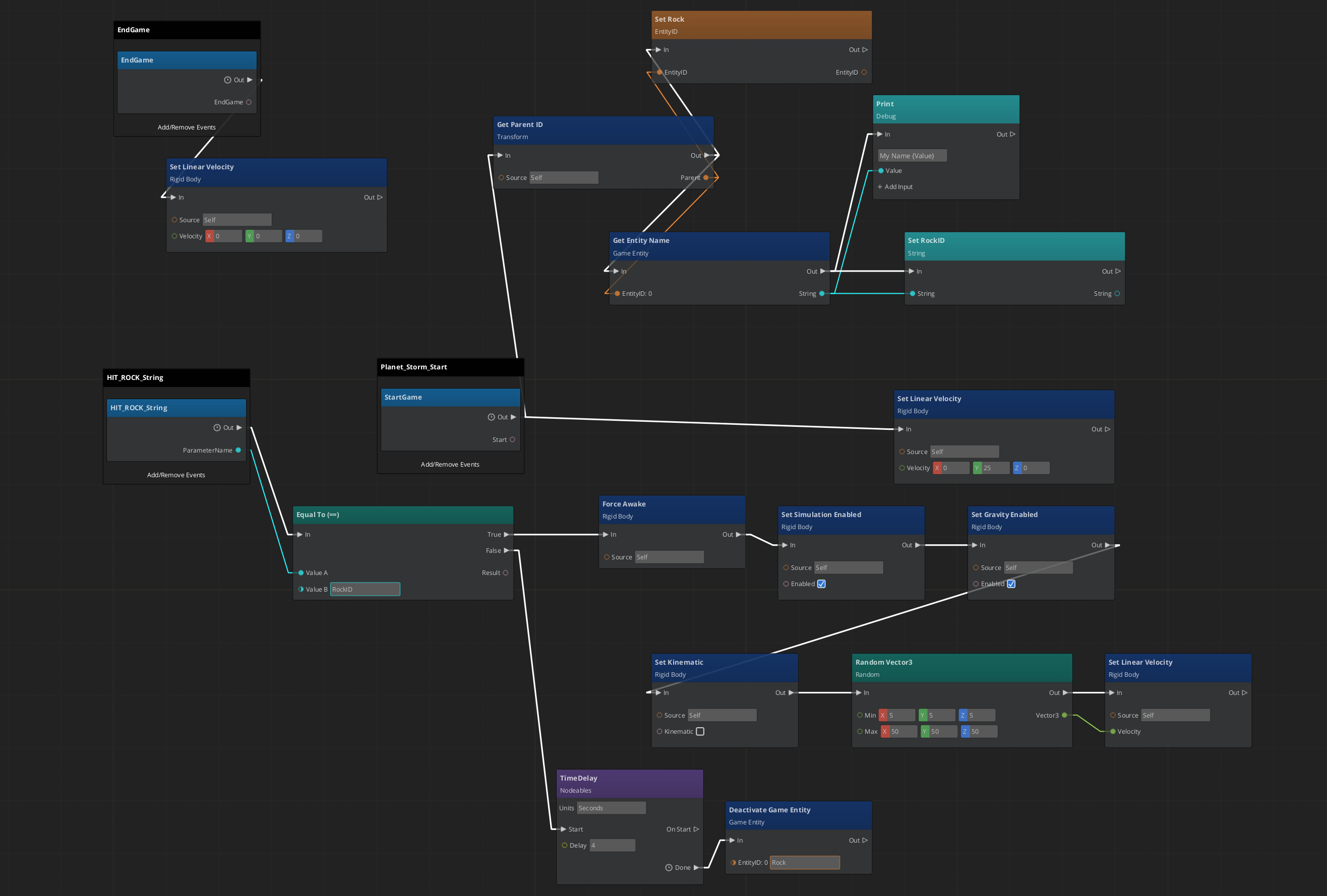The image size is (1327, 896).
Task: Open the EntityID Rock variable field on Deactivate
Action: point(805,862)
